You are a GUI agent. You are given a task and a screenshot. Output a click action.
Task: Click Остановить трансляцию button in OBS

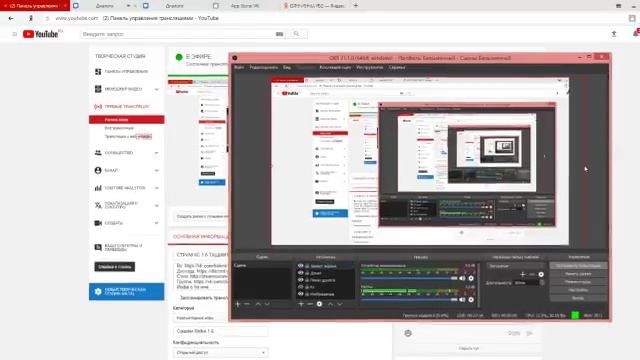tap(578, 266)
